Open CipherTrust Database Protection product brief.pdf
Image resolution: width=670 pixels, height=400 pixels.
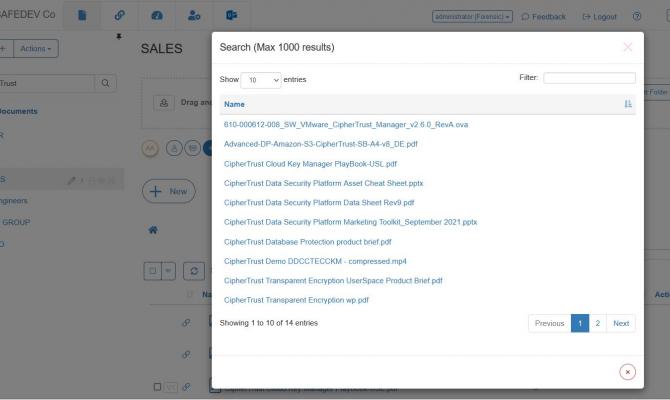pos(308,242)
